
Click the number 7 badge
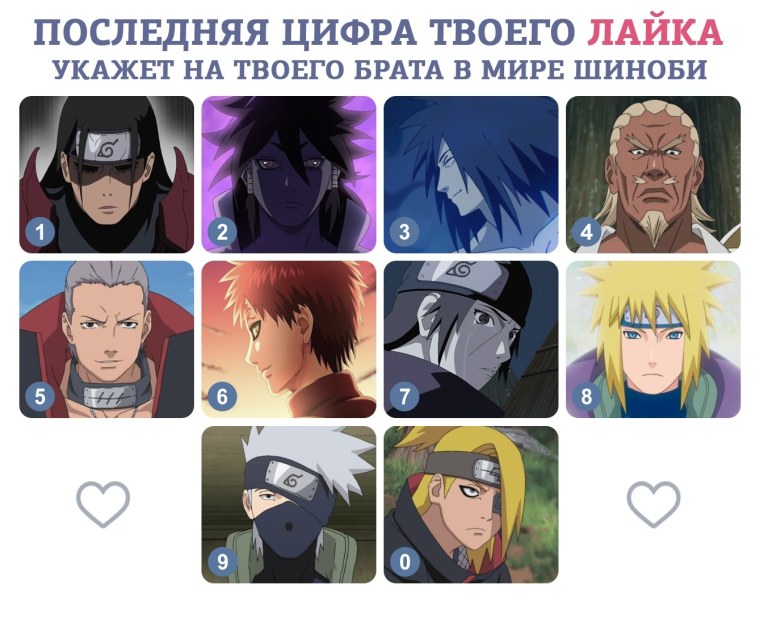404,397
